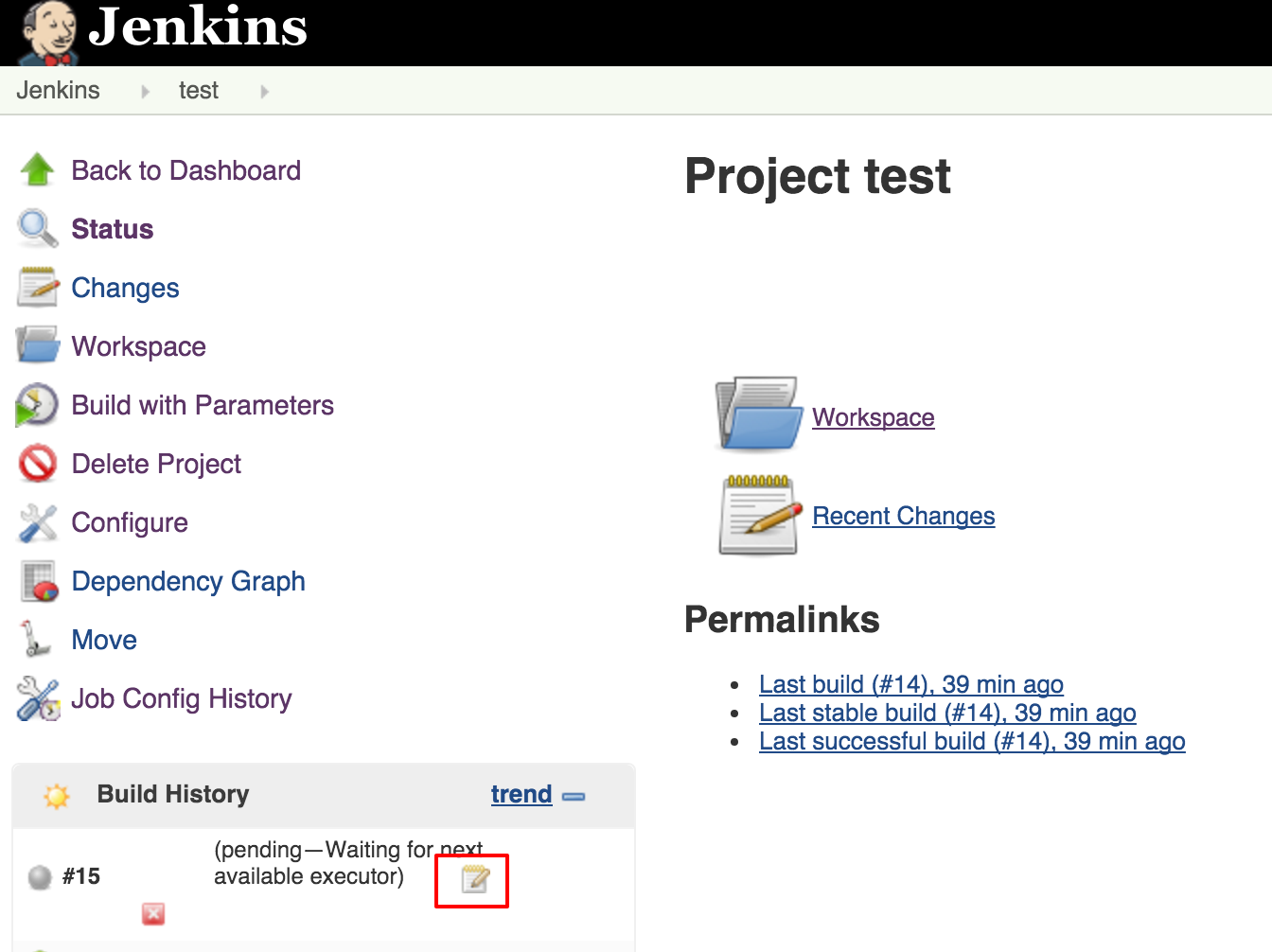Open the Last stable build #14 permalink
This screenshot has width=1272, height=952.
pos(946,713)
